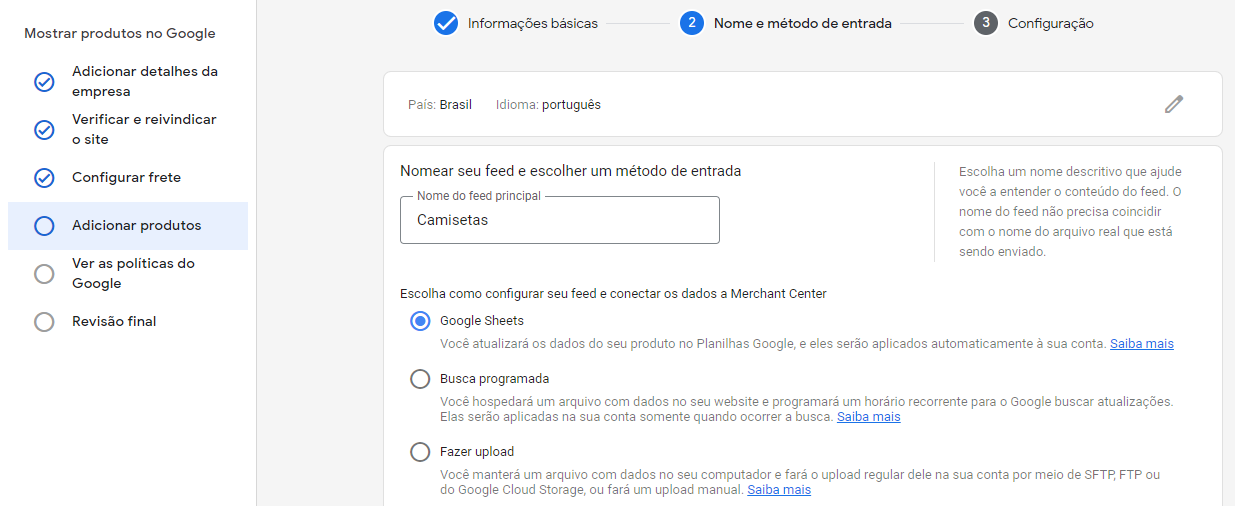Follow Saiba mais link under Busca programada

point(869,417)
